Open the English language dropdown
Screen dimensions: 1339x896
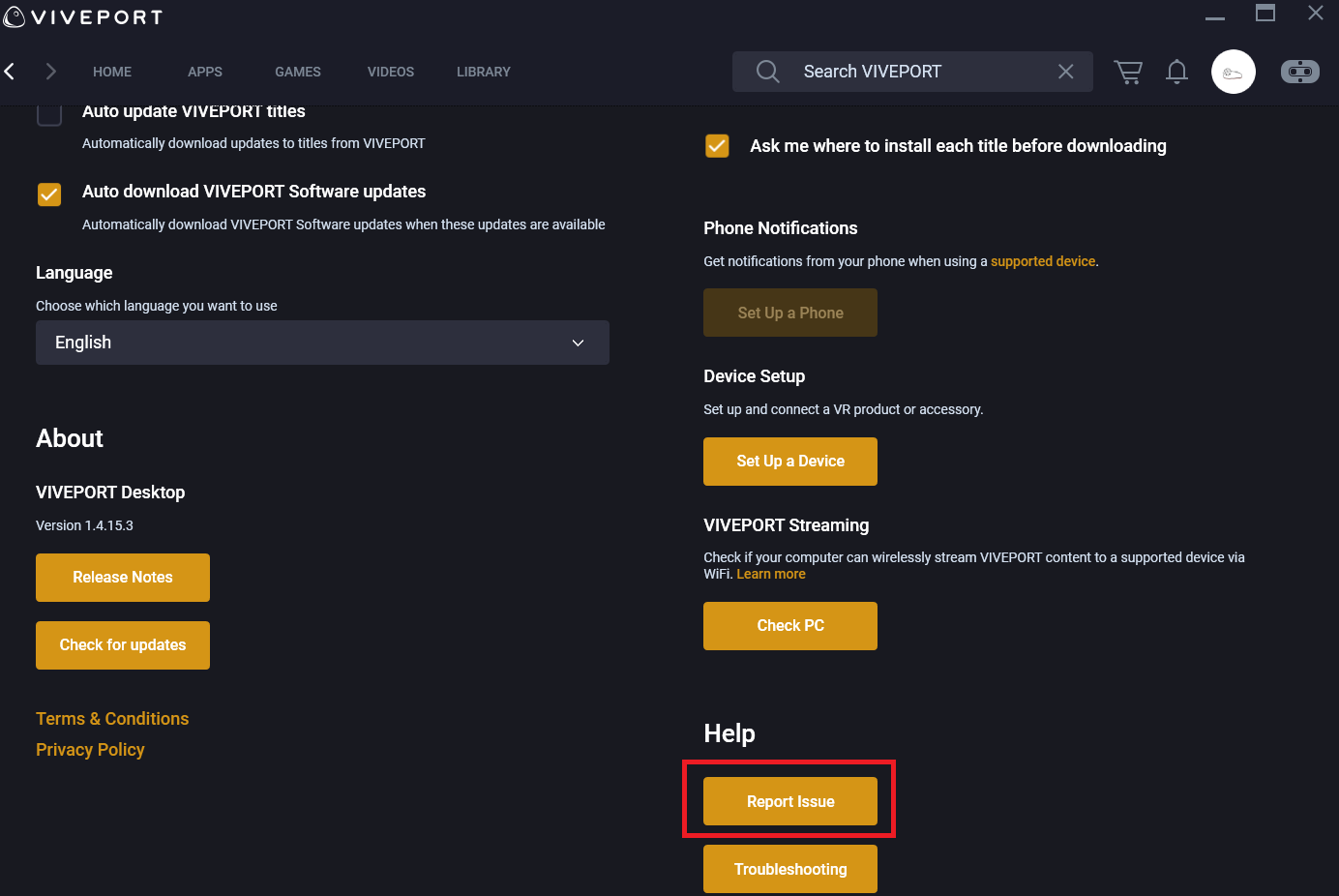(322, 343)
